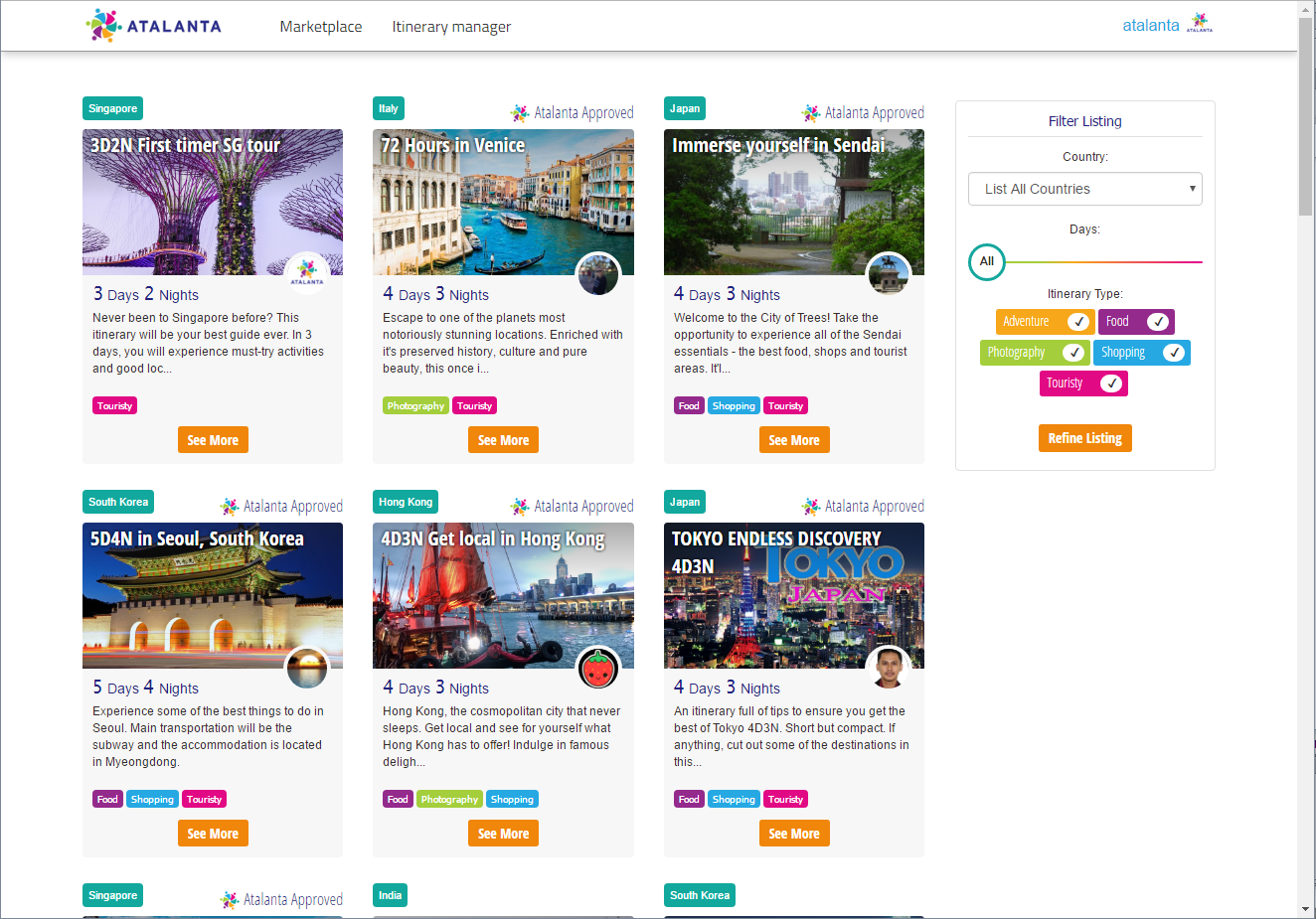Click Atalanta Approved badge above Sendai card
1316x919 pixels.
pyautogui.click(x=863, y=112)
